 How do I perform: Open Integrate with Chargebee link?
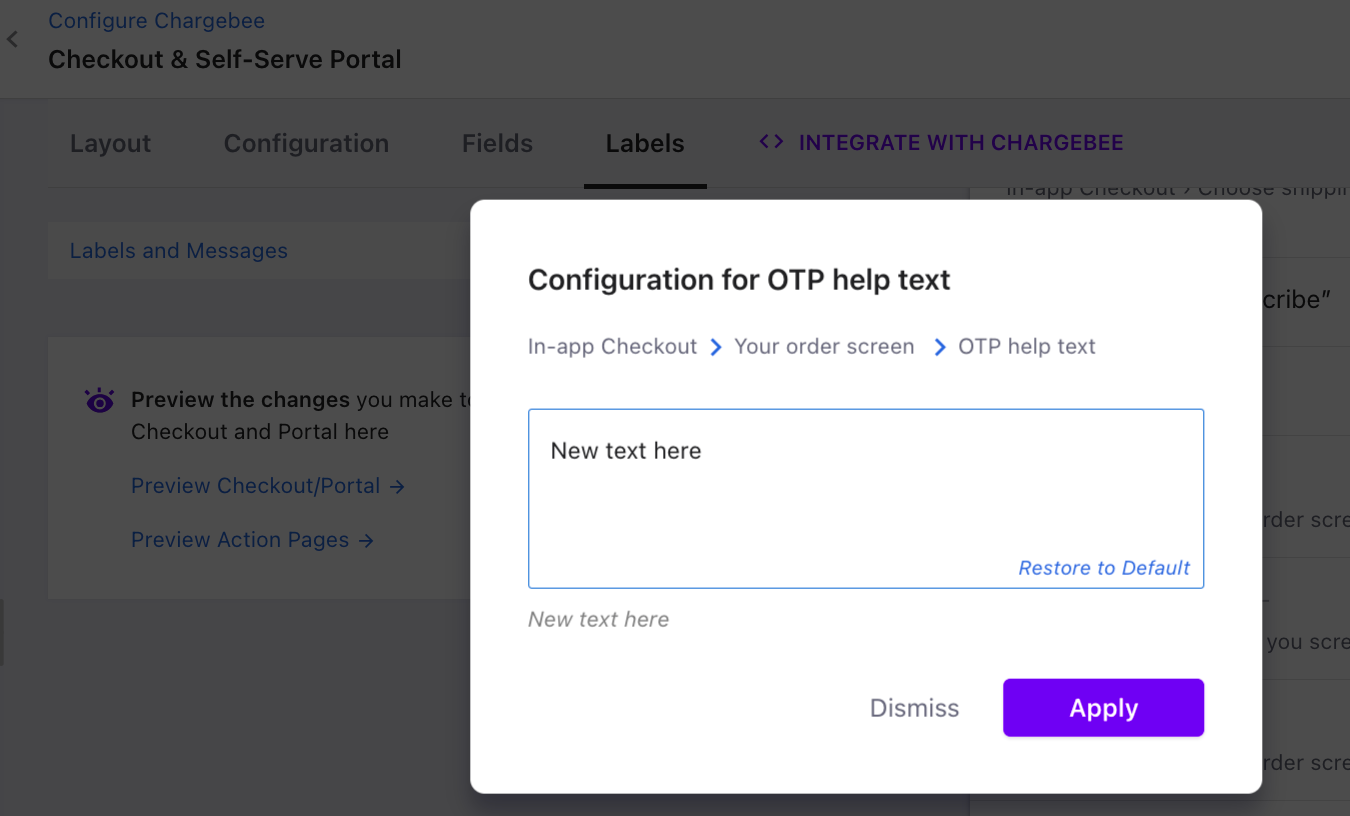pyautogui.click(x=961, y=143)
